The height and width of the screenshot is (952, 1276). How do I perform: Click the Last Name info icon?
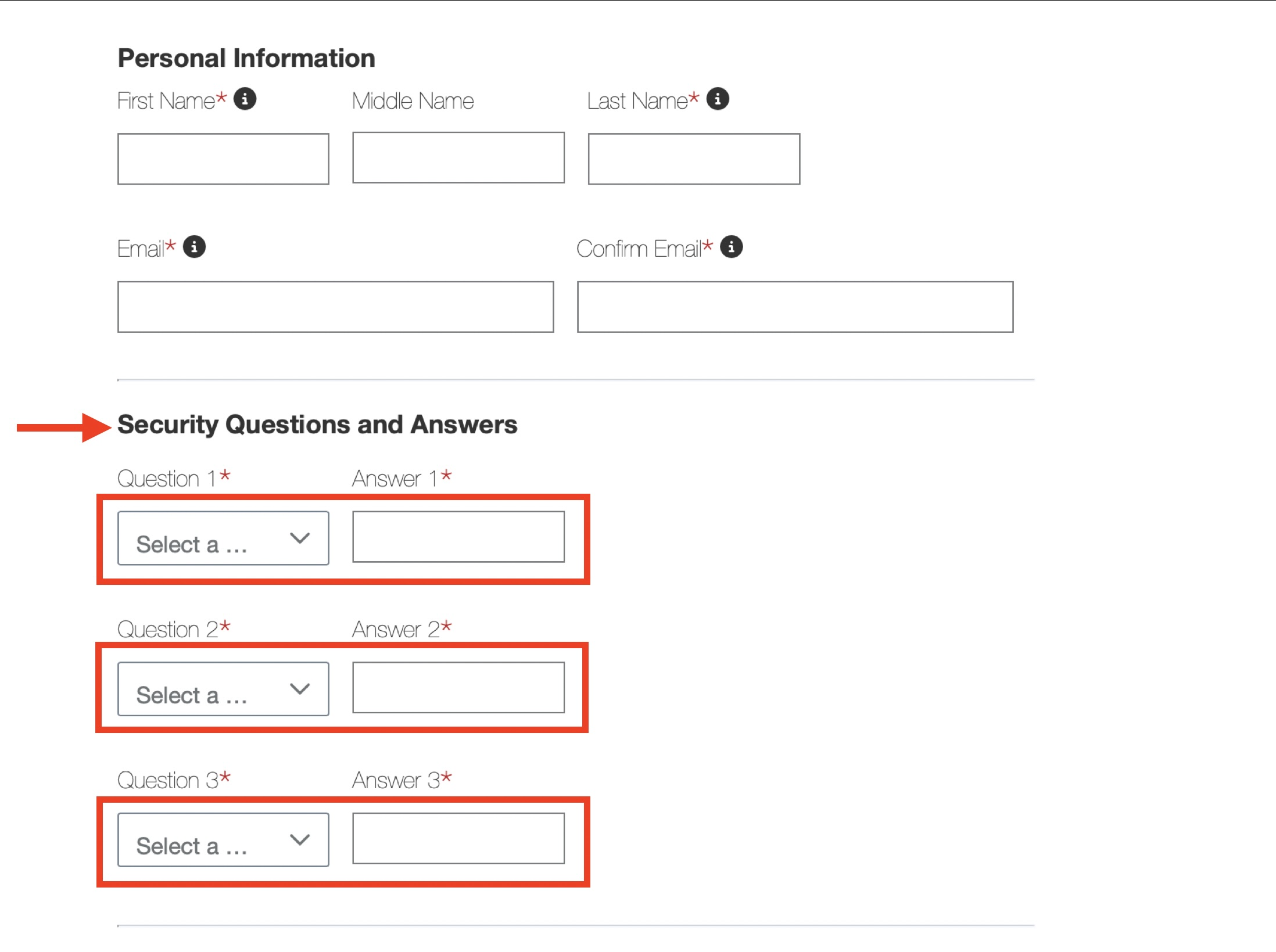pyautogui.click(x=718, y=99)
